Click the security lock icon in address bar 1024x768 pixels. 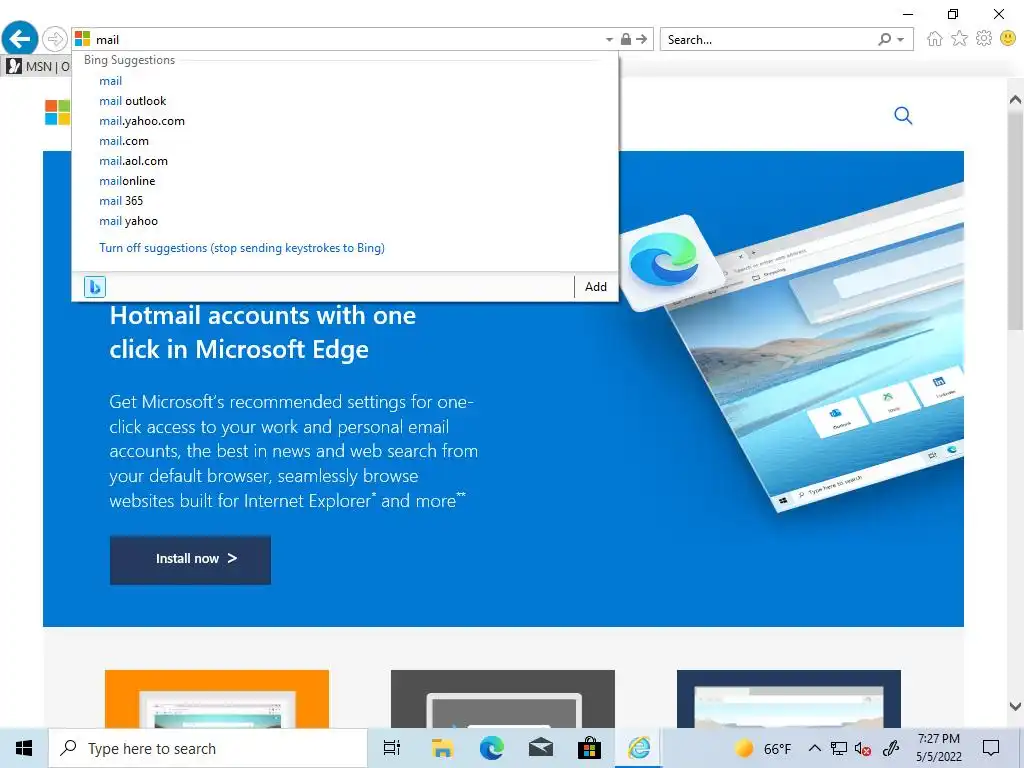626,39
